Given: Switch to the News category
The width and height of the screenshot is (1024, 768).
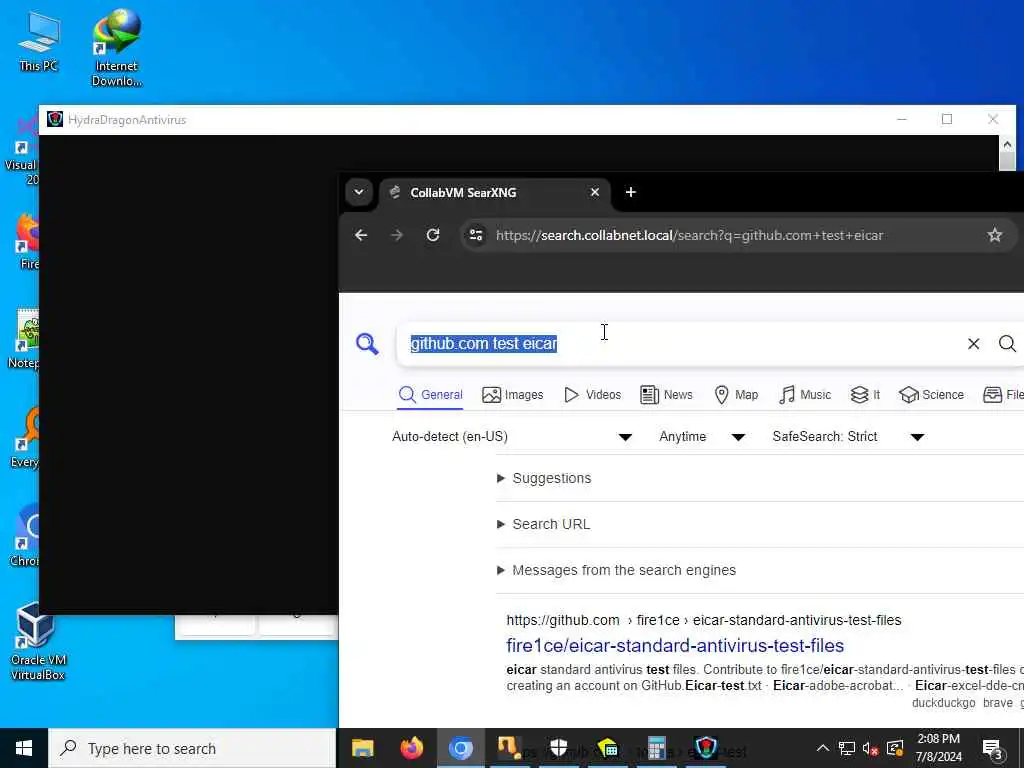Looking at the screenshot, I should pos(666,394).
